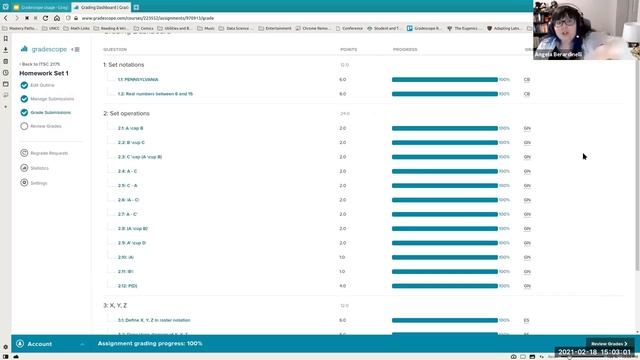The image size is (640, 360).
Task: Click the Review Grades button at bottom right
Action: pyautogui.click(x=609, y=344)
